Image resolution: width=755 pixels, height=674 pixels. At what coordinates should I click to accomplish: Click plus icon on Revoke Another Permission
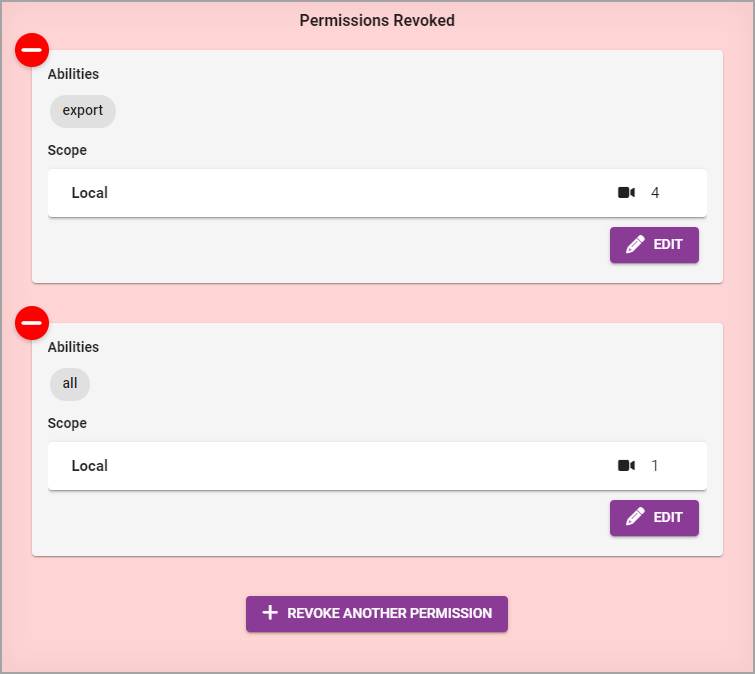[269, 613]
